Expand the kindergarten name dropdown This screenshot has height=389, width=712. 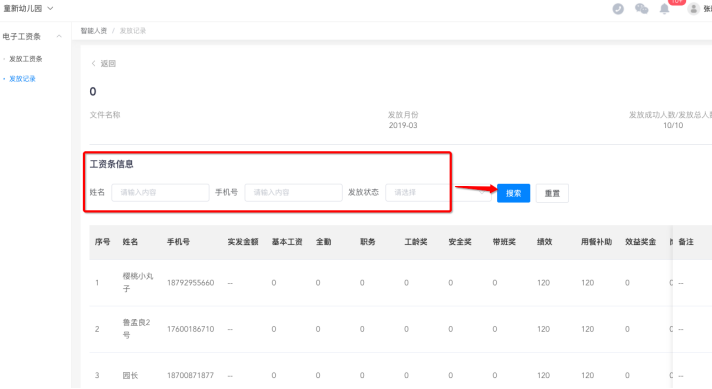tap(28, 9)
